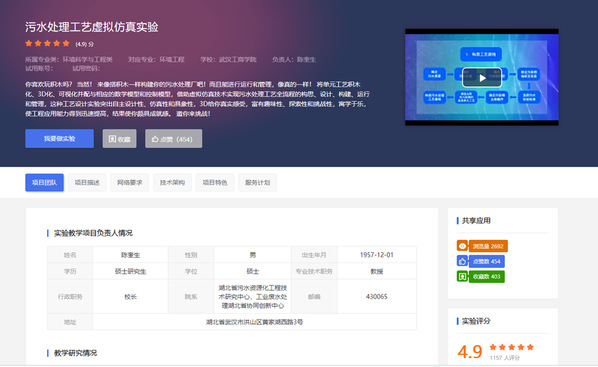598x367 pixels.
Task: Open the 服务计划 tab
Action: [258, 183]
